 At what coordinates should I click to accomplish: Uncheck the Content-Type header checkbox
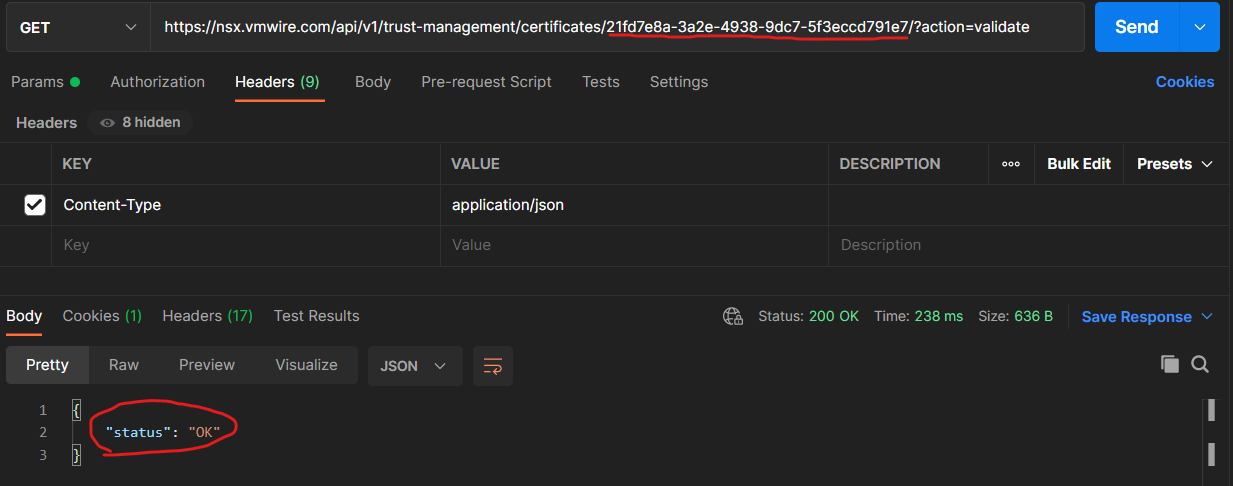(35, 205)
